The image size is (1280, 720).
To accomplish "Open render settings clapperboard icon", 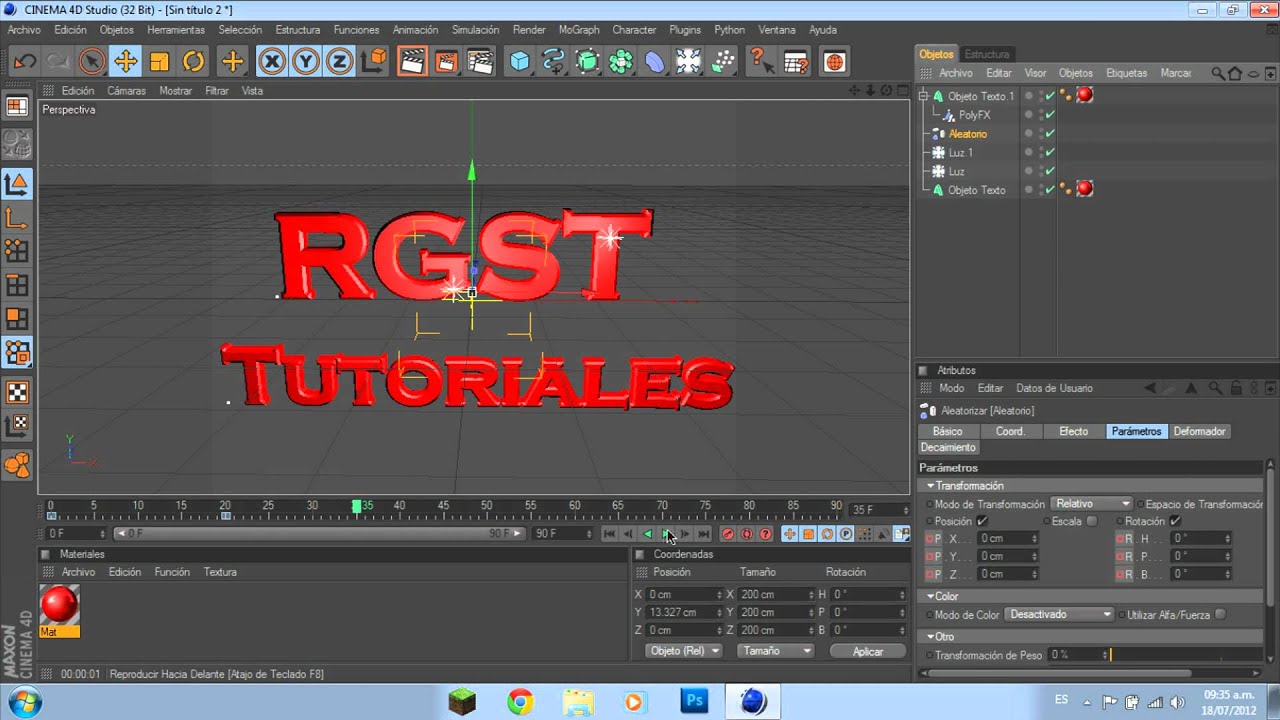I will click(480, 62).
